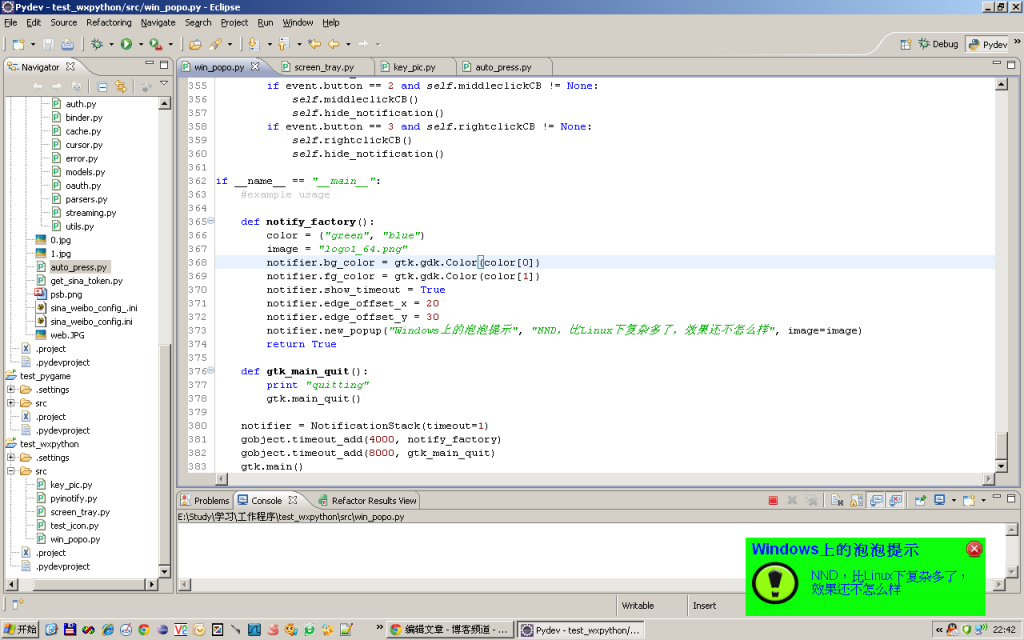The image size is (1024, 640).
Task: Open Internet Explorer from quick launch
Action: 108,630
